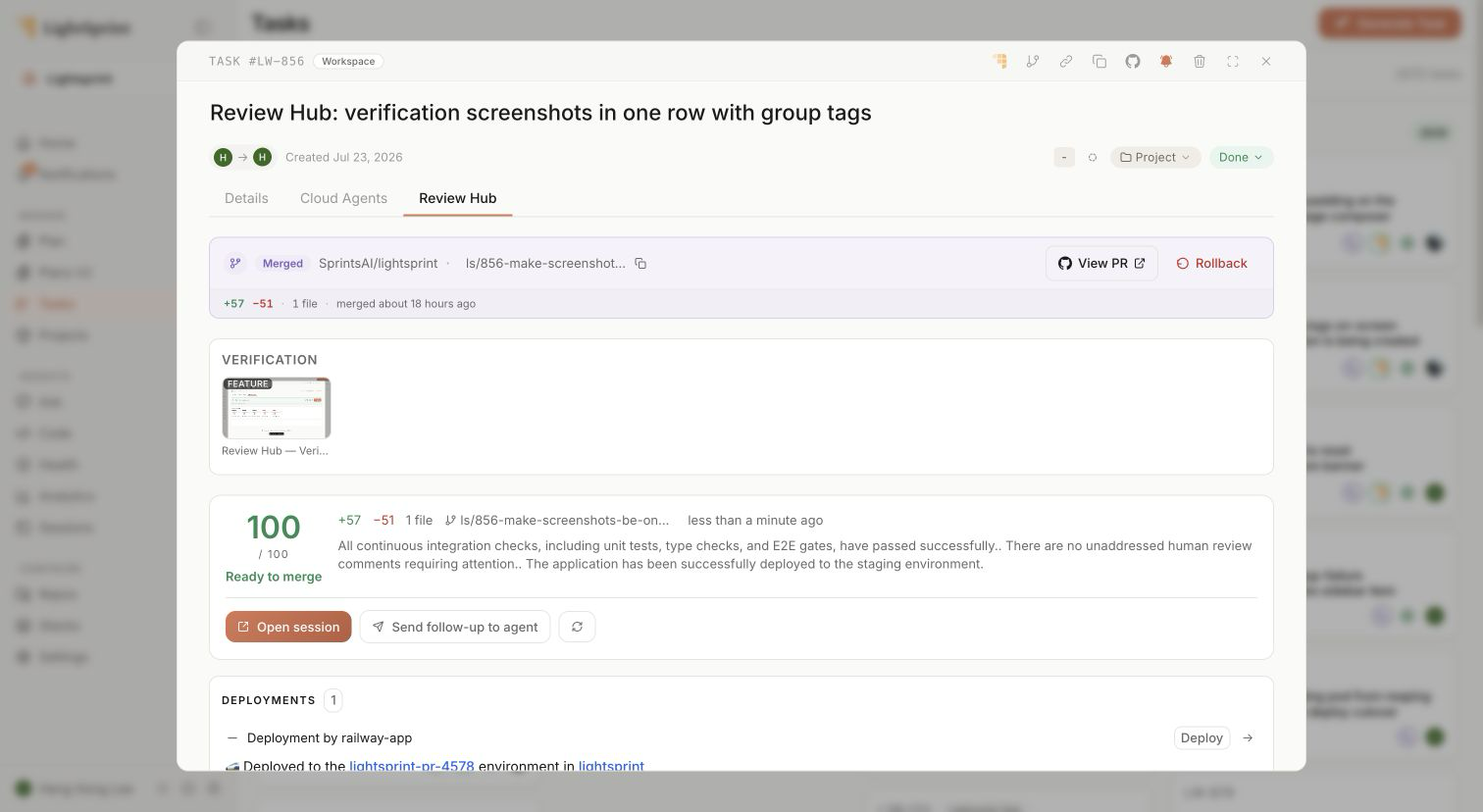Click the task title heading text
The width and height of the screenshot is (1483, 812).
540,113
